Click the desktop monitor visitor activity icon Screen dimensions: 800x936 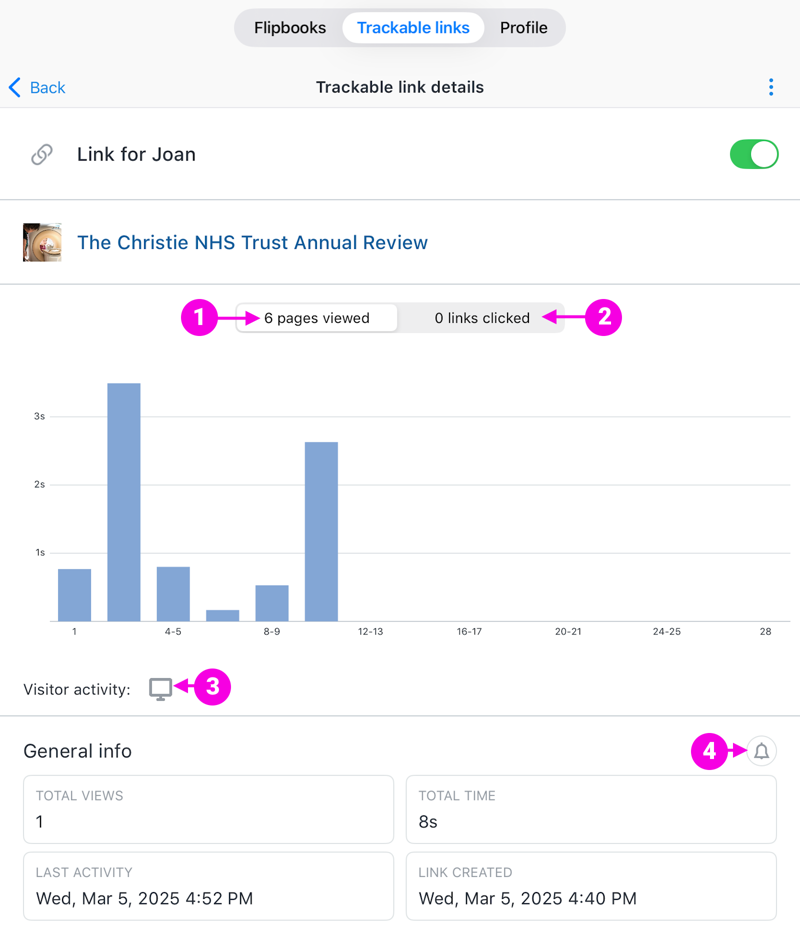tap(161, 689)
